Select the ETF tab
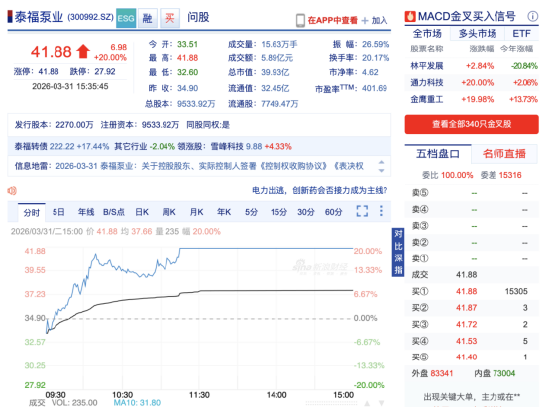Image resolution: width=550 pixels, height=407 pixels. (x=521, y=34)
